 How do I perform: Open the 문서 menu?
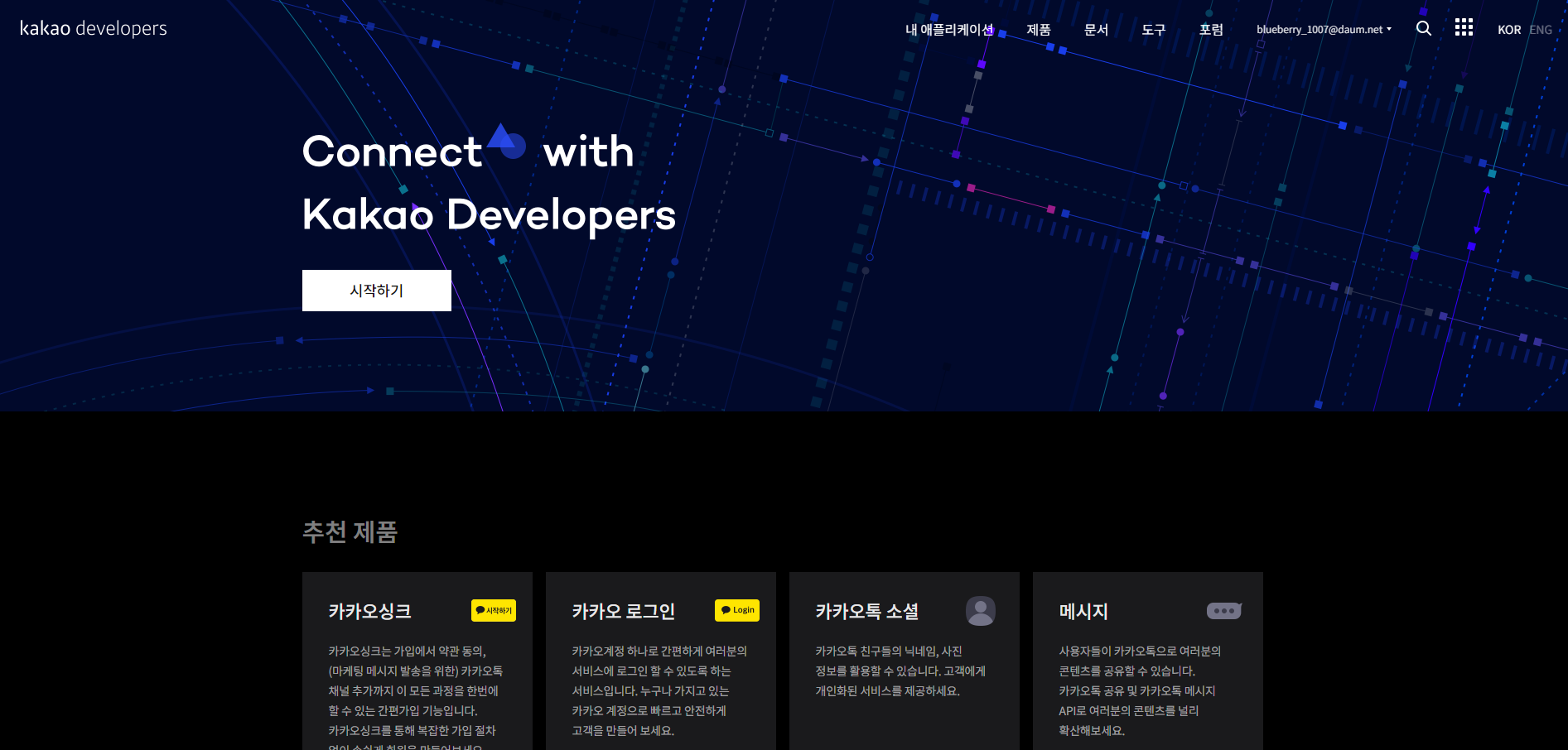coord(1096,29)
